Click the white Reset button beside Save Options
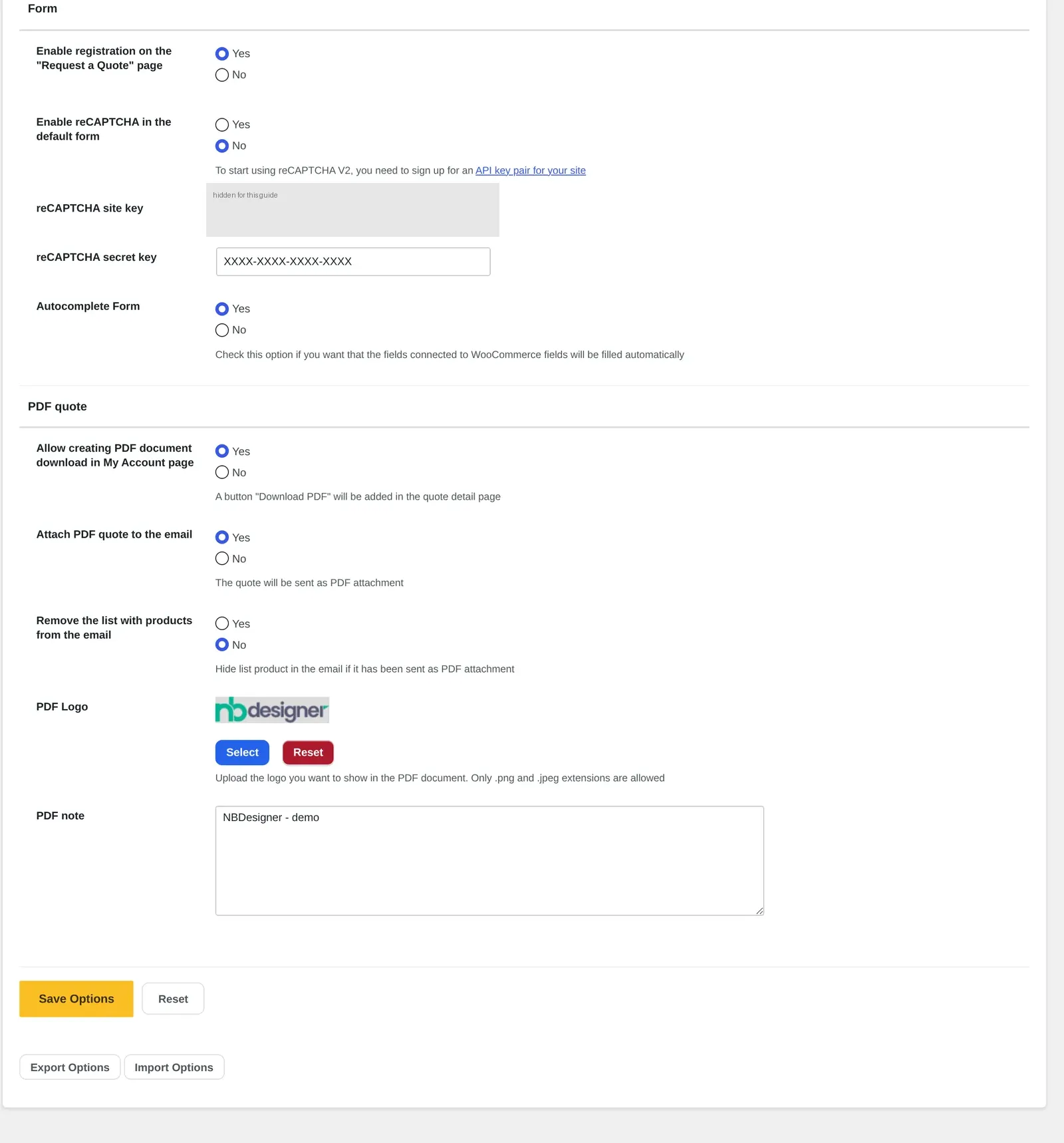This screenshot has width=1064, height=1143. coord(173,999)
